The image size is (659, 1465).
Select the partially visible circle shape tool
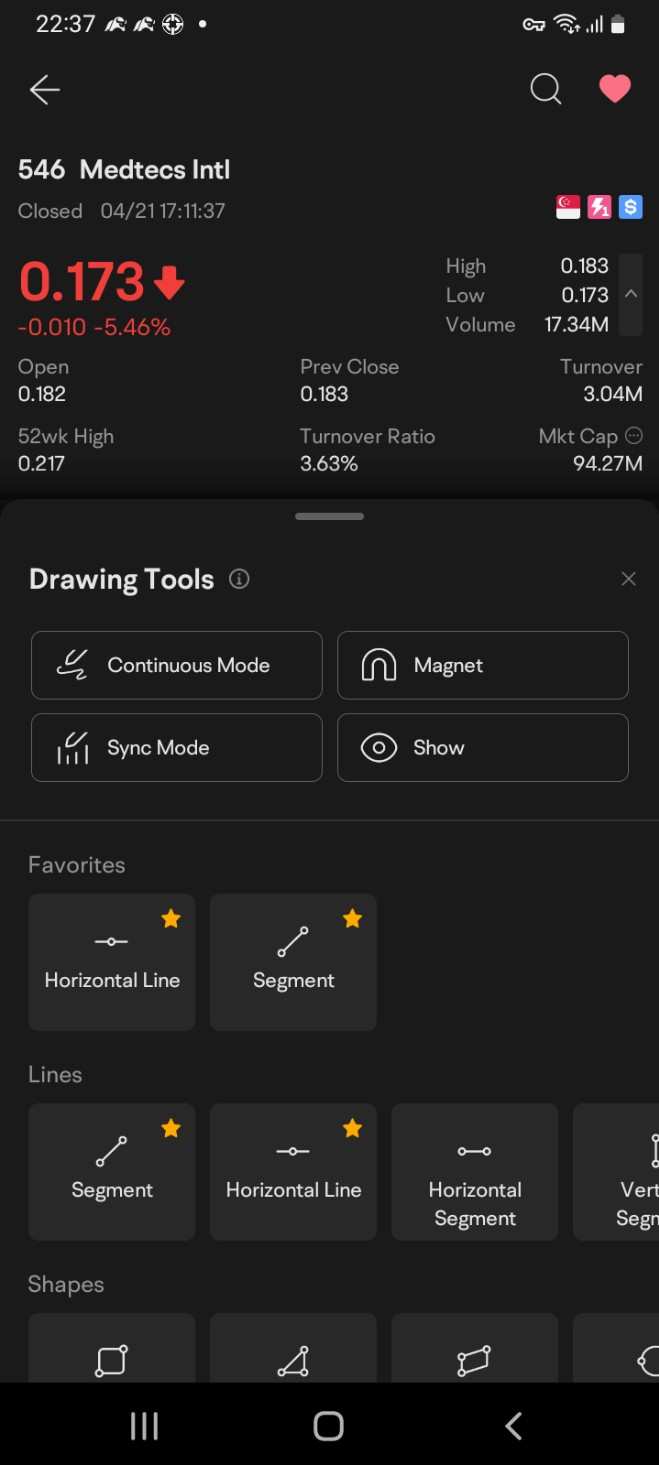click(616, 1348)
